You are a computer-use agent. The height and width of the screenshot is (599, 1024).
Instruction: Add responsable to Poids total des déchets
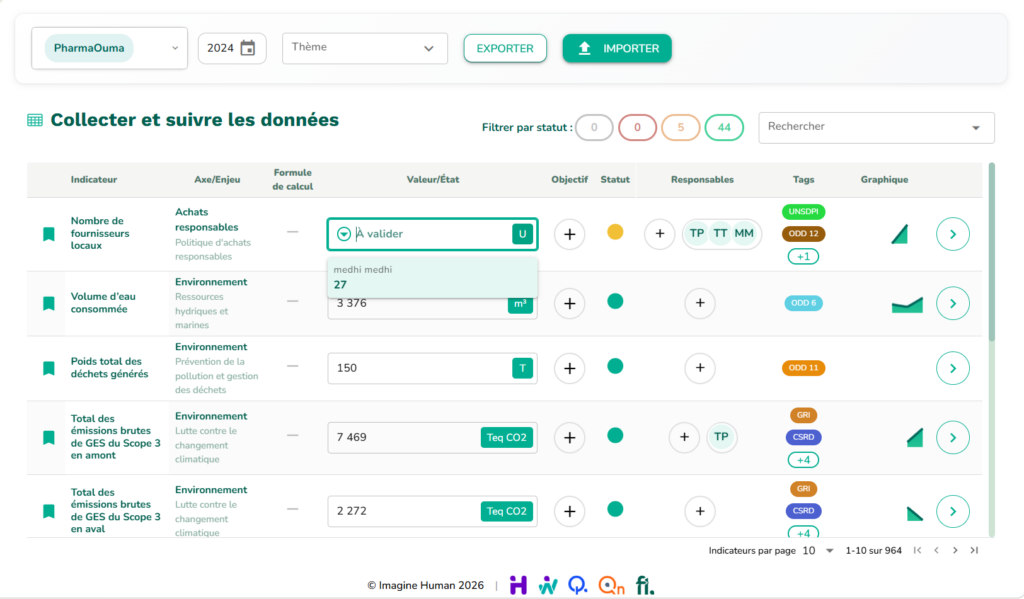click(700, 368)
